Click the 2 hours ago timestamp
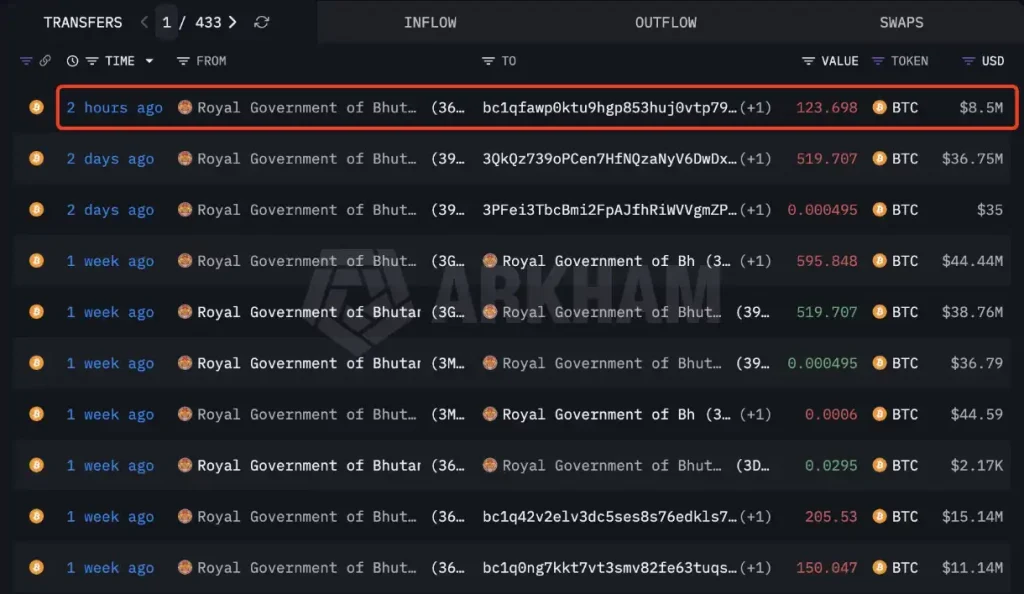 (114, 107)
